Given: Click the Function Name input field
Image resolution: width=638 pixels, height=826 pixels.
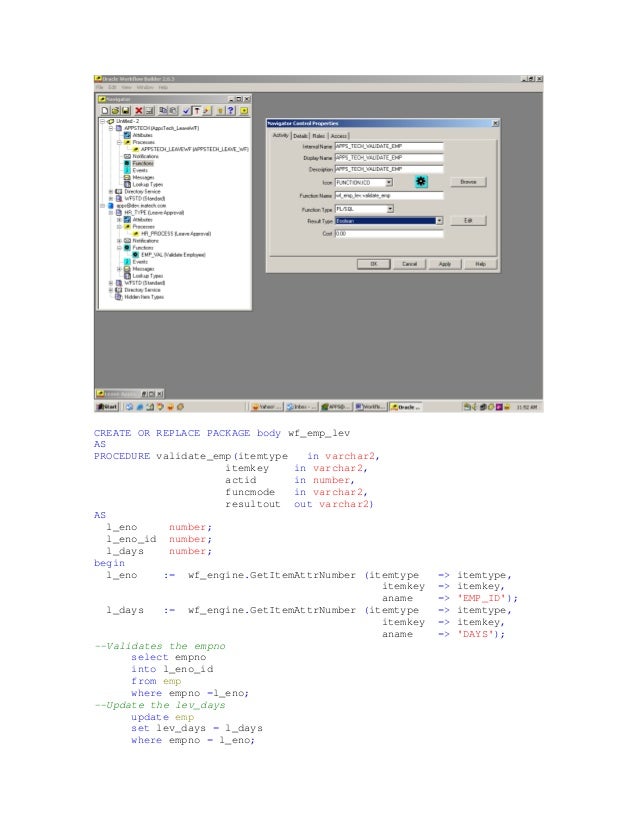Looking at the screenshot, I should (x=389, y=195).
